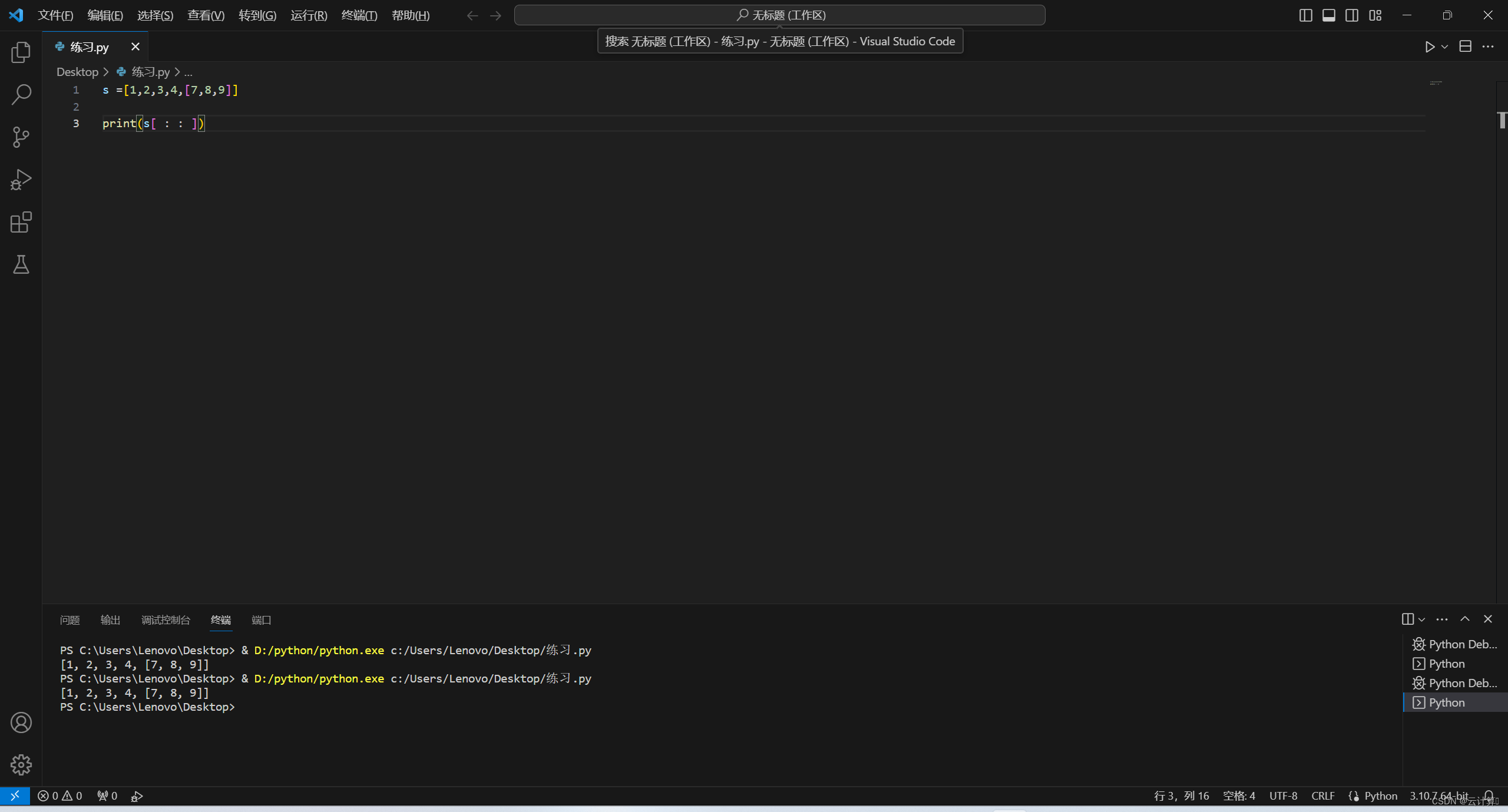Click the errors and warnings status item
Screen dimensions: 1508x812
(x=59, y=796)
